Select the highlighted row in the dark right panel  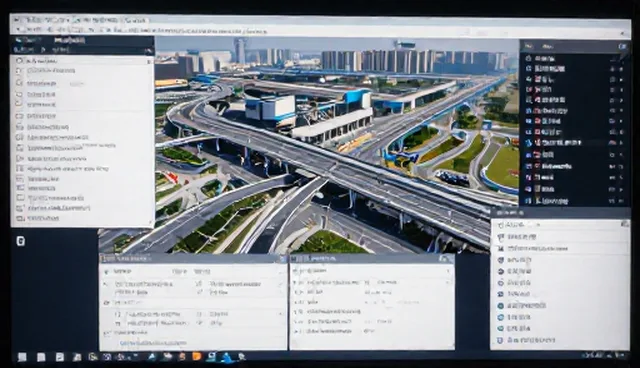(575, 143)
